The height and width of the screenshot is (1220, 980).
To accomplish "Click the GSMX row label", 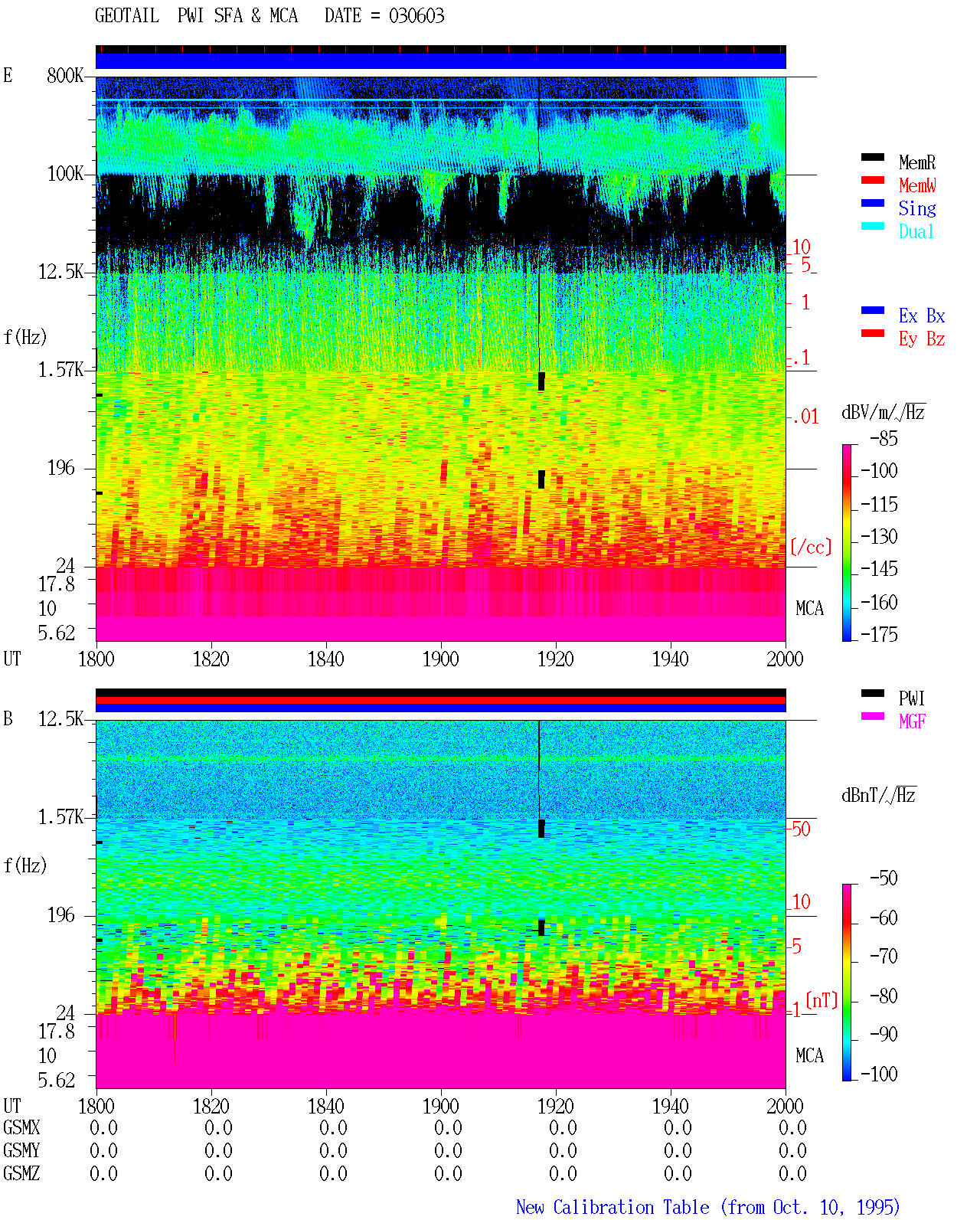I will (21, 1128).
